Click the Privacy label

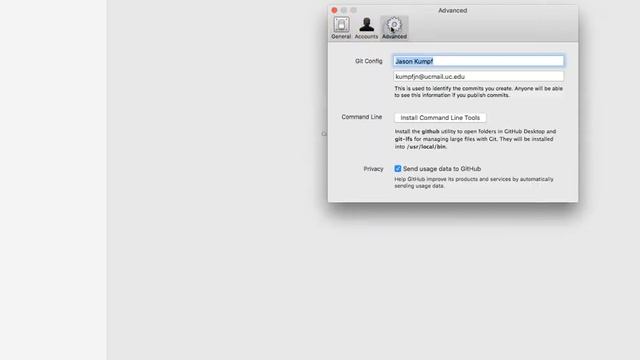(373, 169)
